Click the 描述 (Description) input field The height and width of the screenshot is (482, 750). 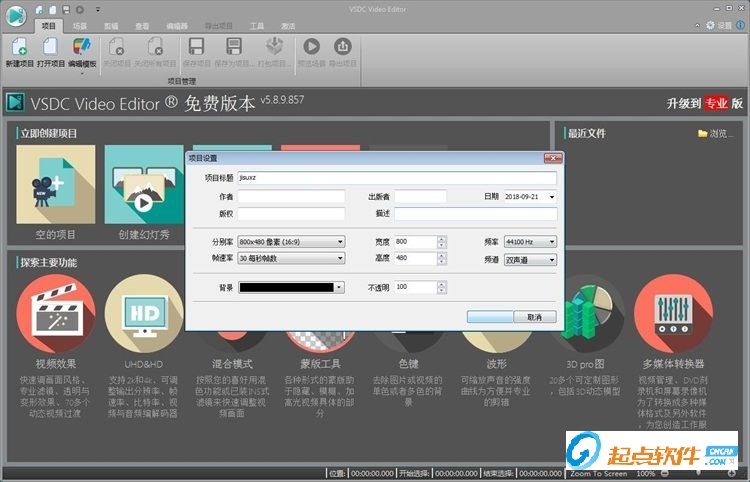click(x=476, y=214)
